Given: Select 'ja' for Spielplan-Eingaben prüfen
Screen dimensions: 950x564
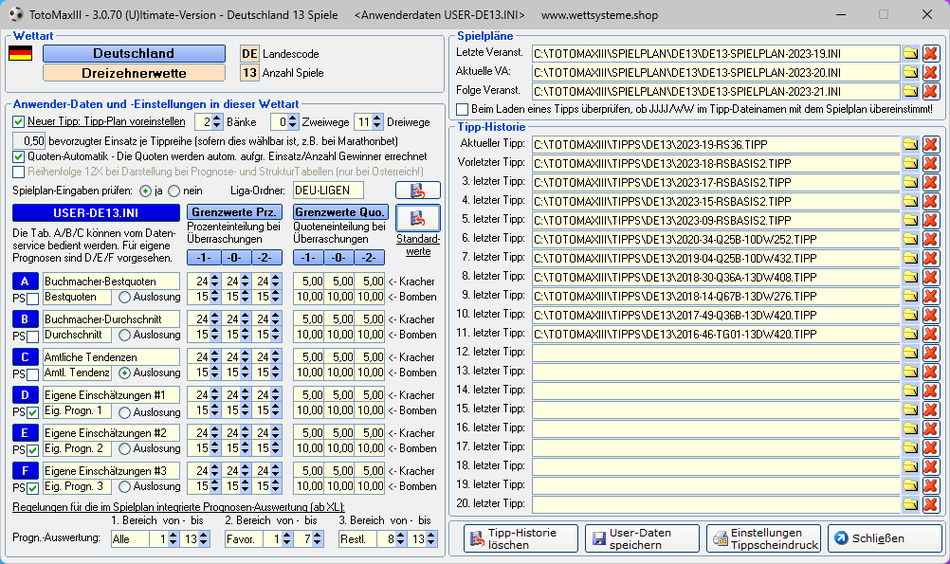Looking at the screenshot, I should (145, 191).
